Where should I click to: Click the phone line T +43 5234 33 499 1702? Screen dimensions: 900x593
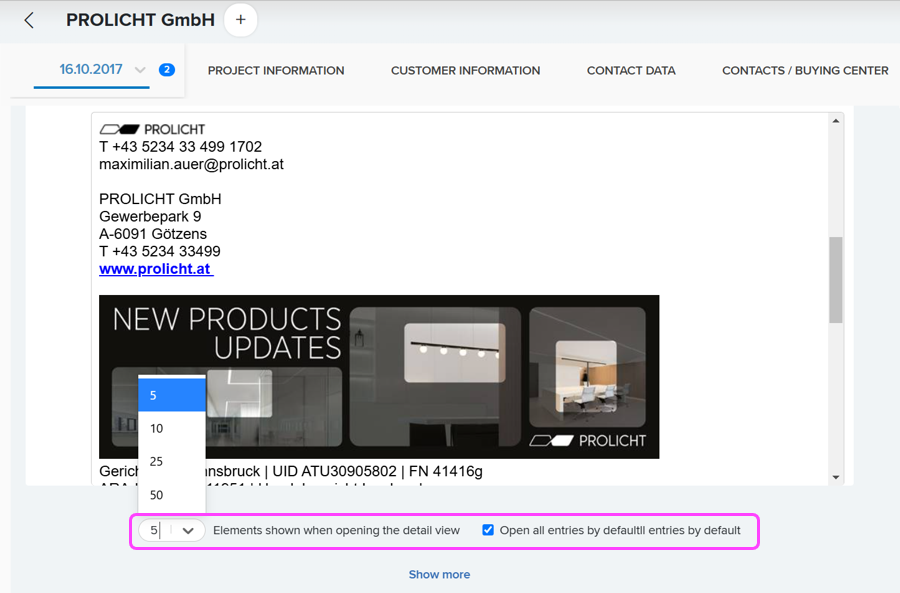(180, 146)
